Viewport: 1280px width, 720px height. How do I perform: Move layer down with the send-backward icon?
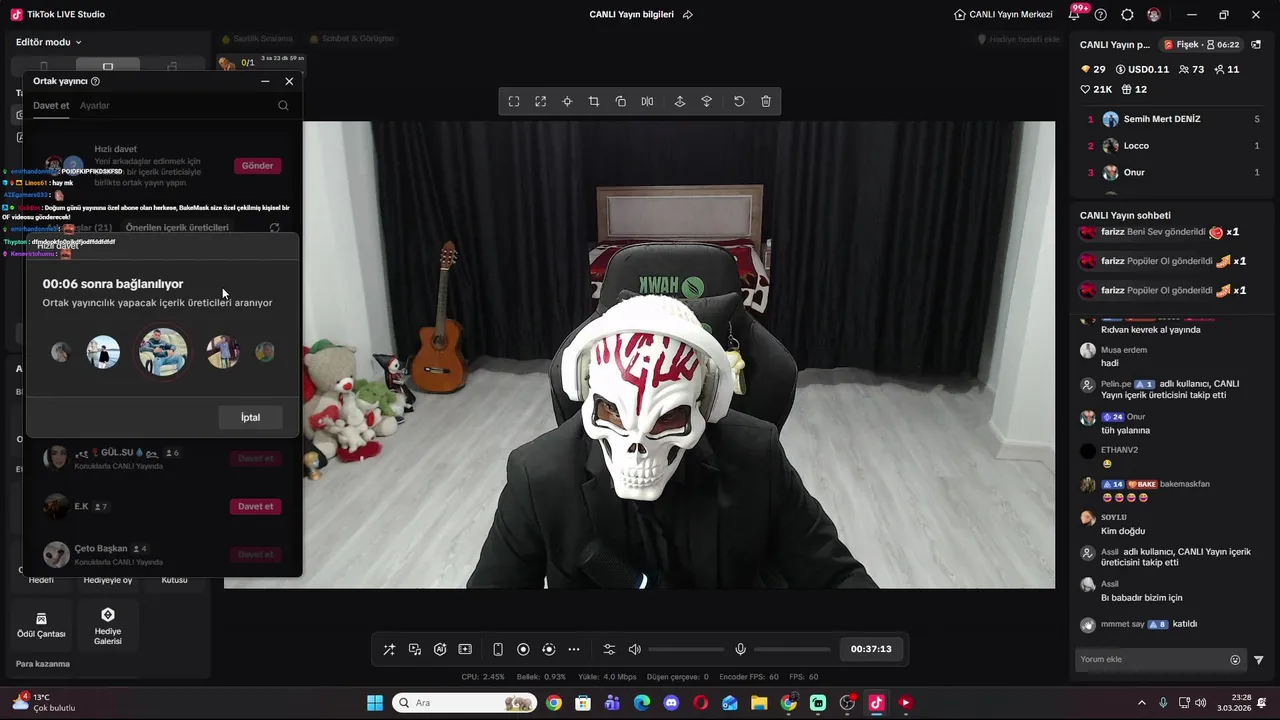(x=707, y=101)
